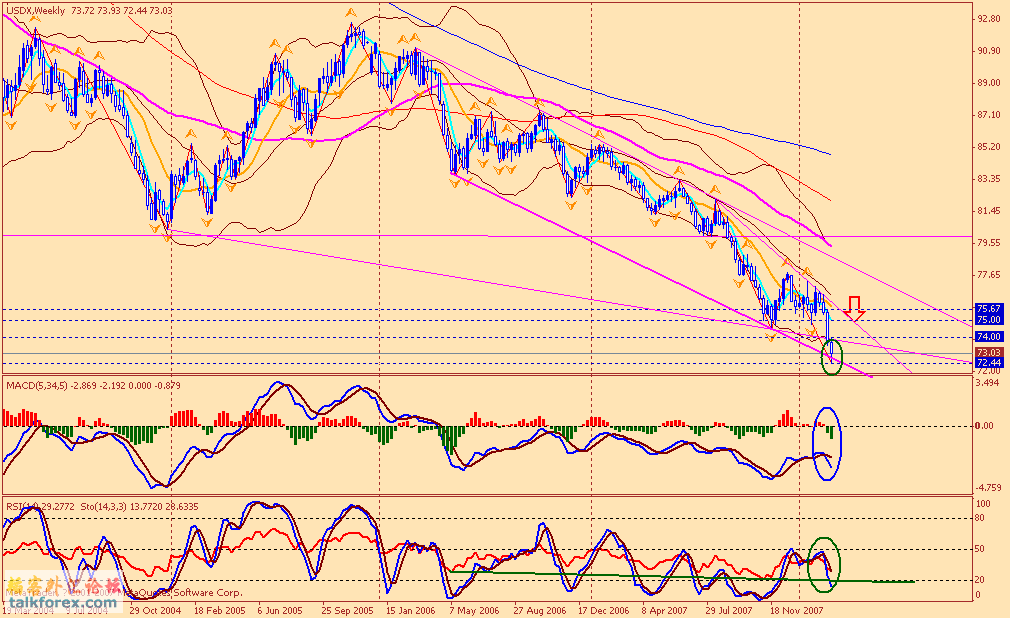Viewport: 1010px width, 618px height.
Task: Select the 25 Sep 2005 date label
Action: pyautogui.click(x=347, y=610)
